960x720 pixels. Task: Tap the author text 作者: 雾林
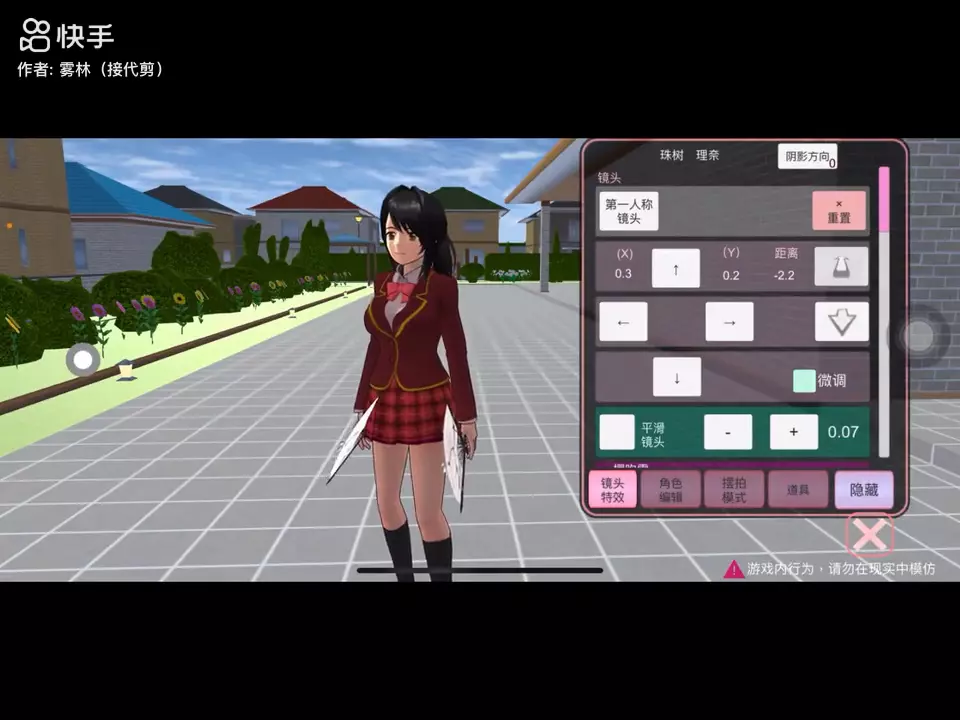point(91,70)
